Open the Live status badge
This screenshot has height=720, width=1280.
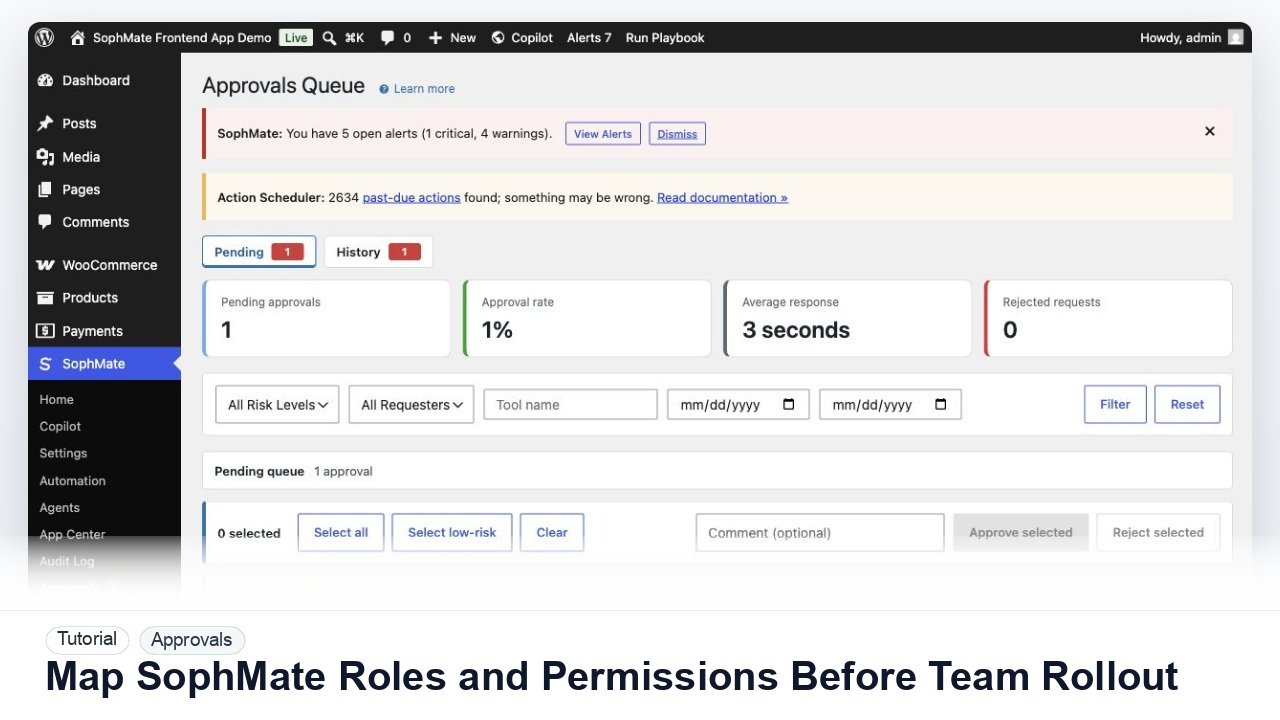(x=296, y=38)
